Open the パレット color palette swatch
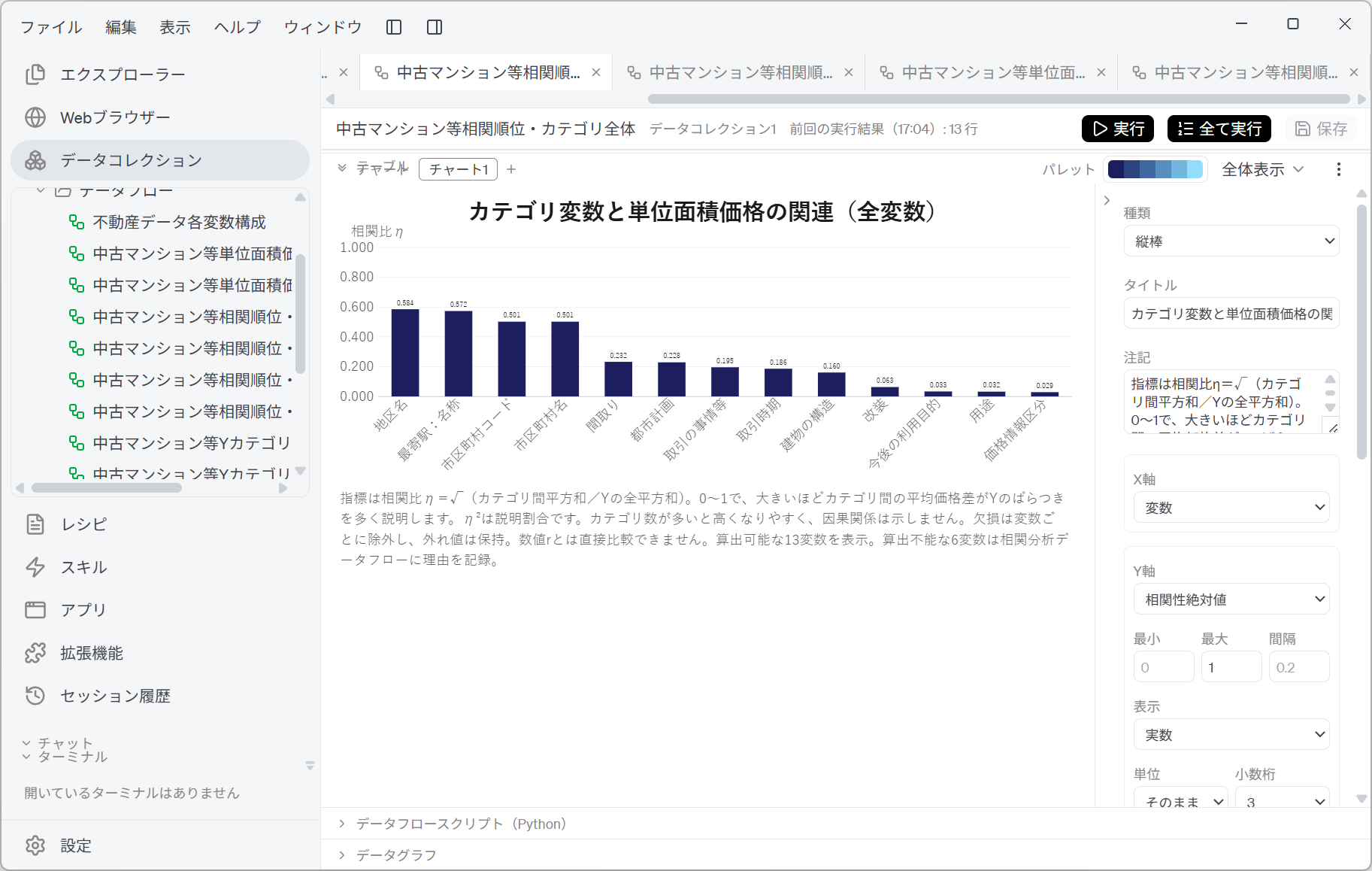Viewport: 1372px width, 871px height. pyautogui.click(x=1155, y=169)
